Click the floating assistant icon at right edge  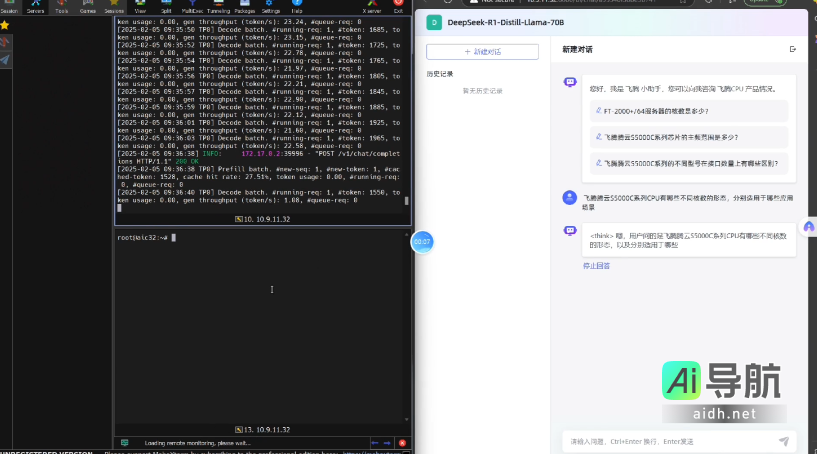(x=809, y=227)
